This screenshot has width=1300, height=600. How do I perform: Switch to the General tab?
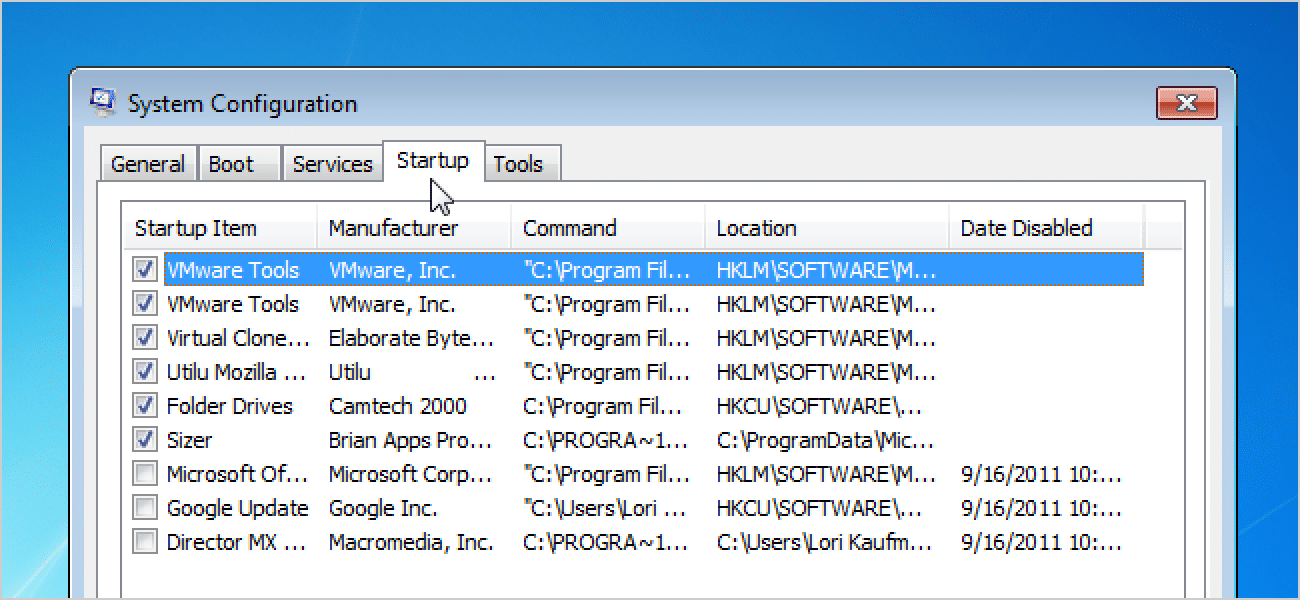tap(148, 165)
